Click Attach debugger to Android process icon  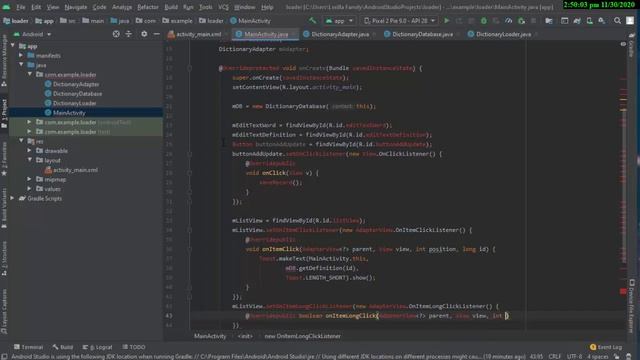click(521, 21)
